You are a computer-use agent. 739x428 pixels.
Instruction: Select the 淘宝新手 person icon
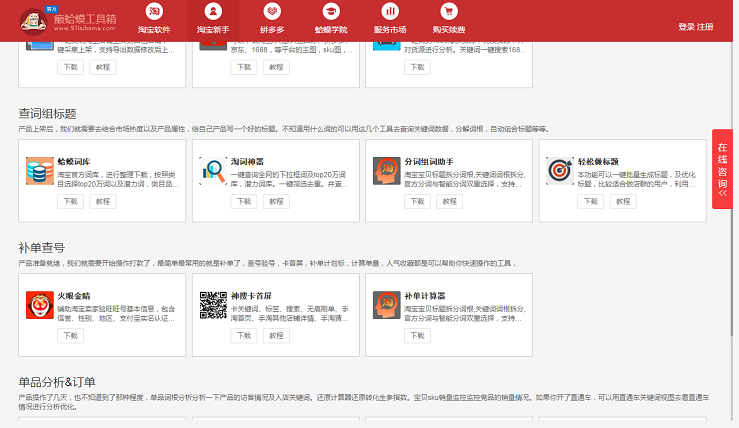pos(213,11)
